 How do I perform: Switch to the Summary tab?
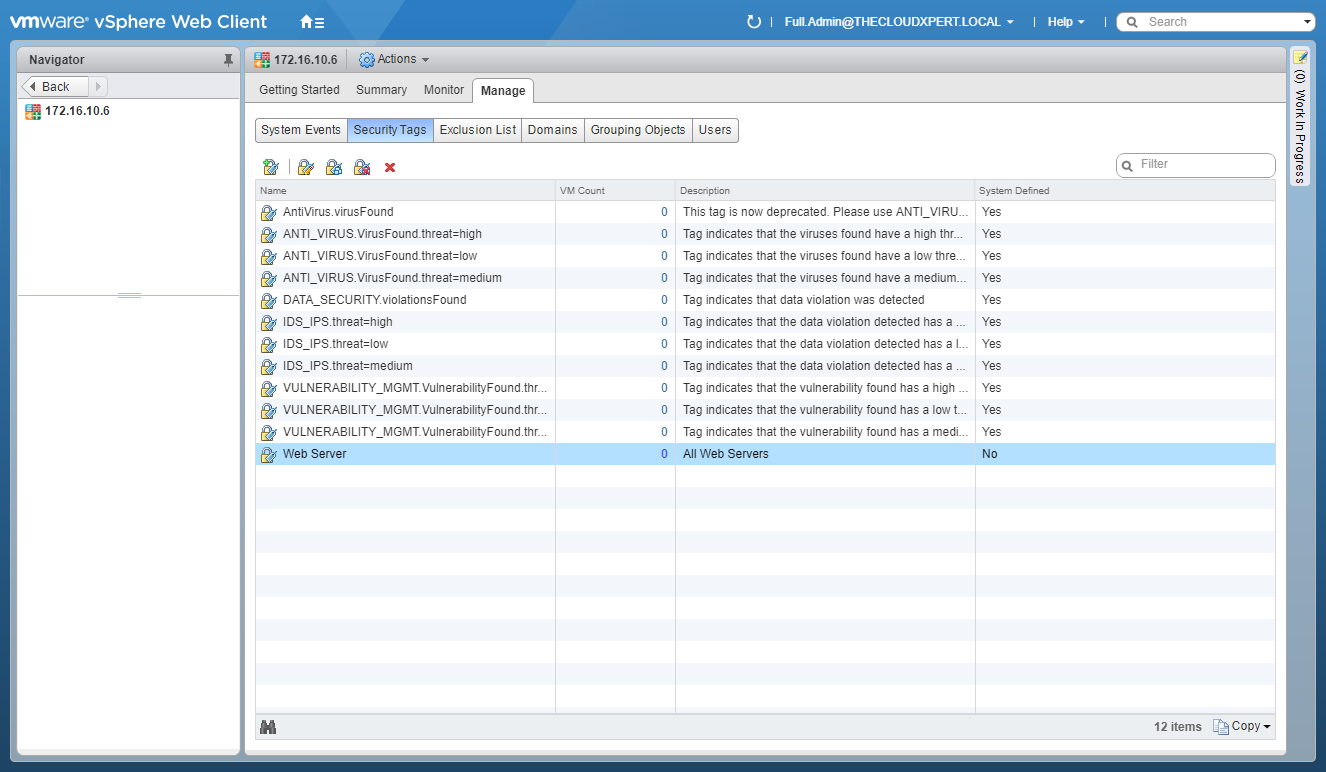click(381, 90)
